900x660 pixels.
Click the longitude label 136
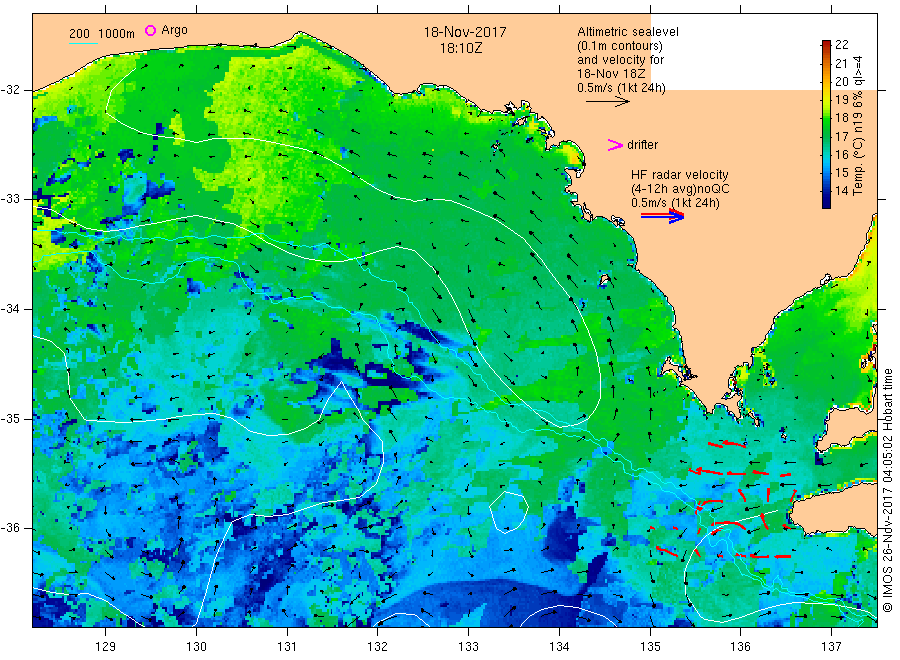(740, 647)
